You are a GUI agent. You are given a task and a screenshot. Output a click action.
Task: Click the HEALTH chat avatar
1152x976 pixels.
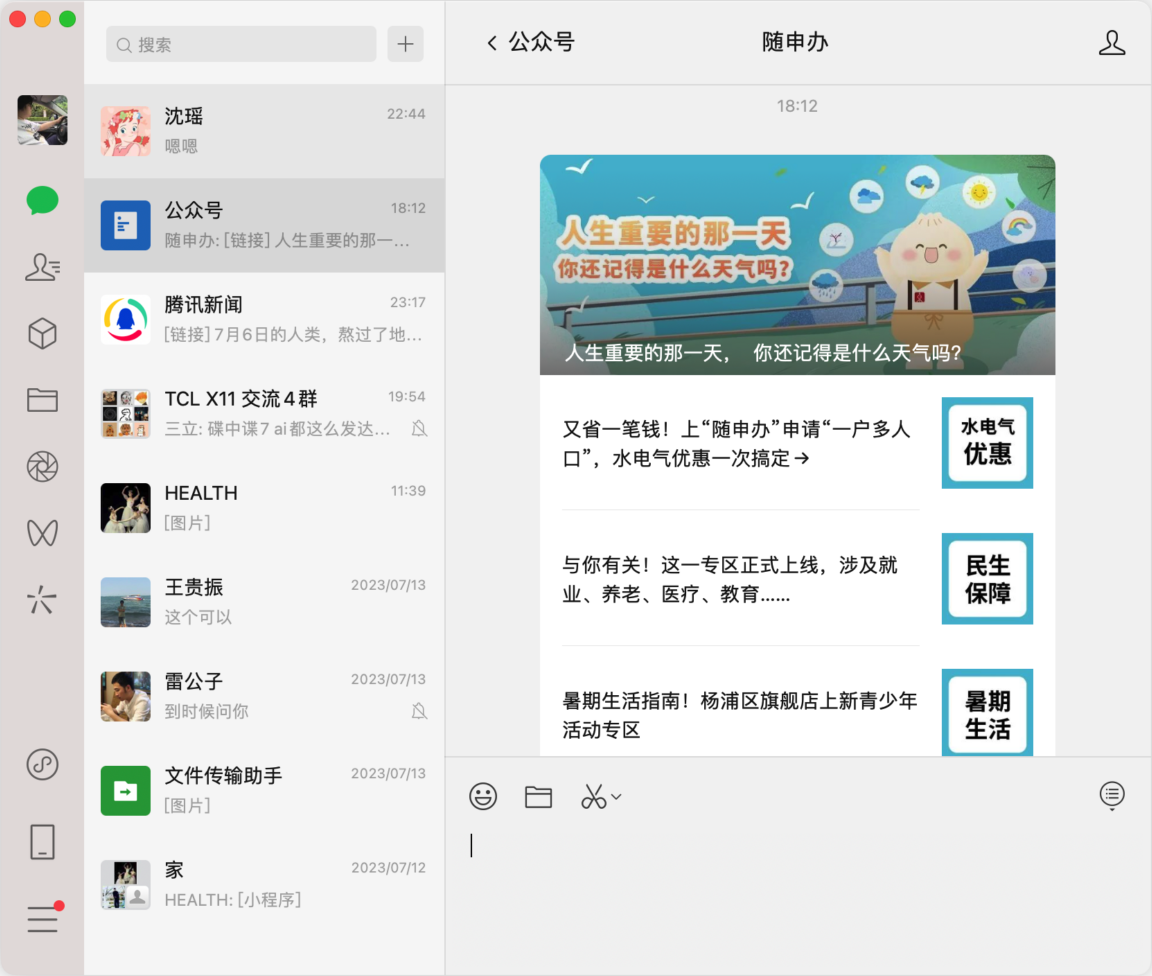coord(126,508)
